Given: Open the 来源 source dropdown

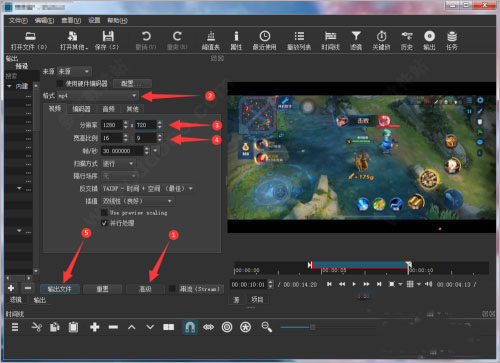Looking at the screenshot, I should tap(74, 71).
